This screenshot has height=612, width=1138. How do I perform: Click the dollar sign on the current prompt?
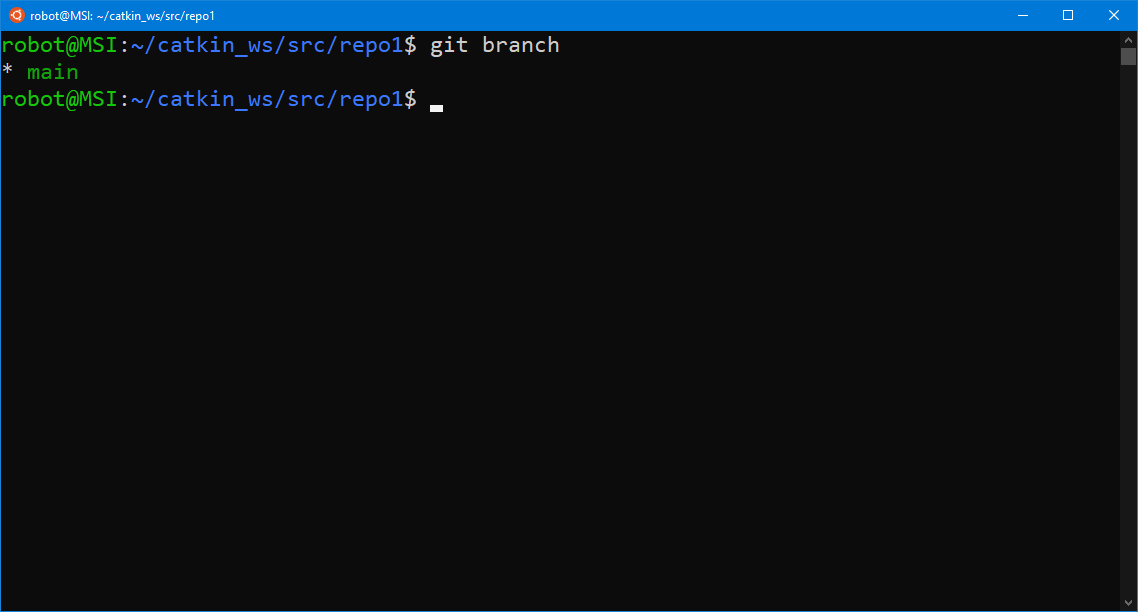pyautogui.click(x=411, y=99)
